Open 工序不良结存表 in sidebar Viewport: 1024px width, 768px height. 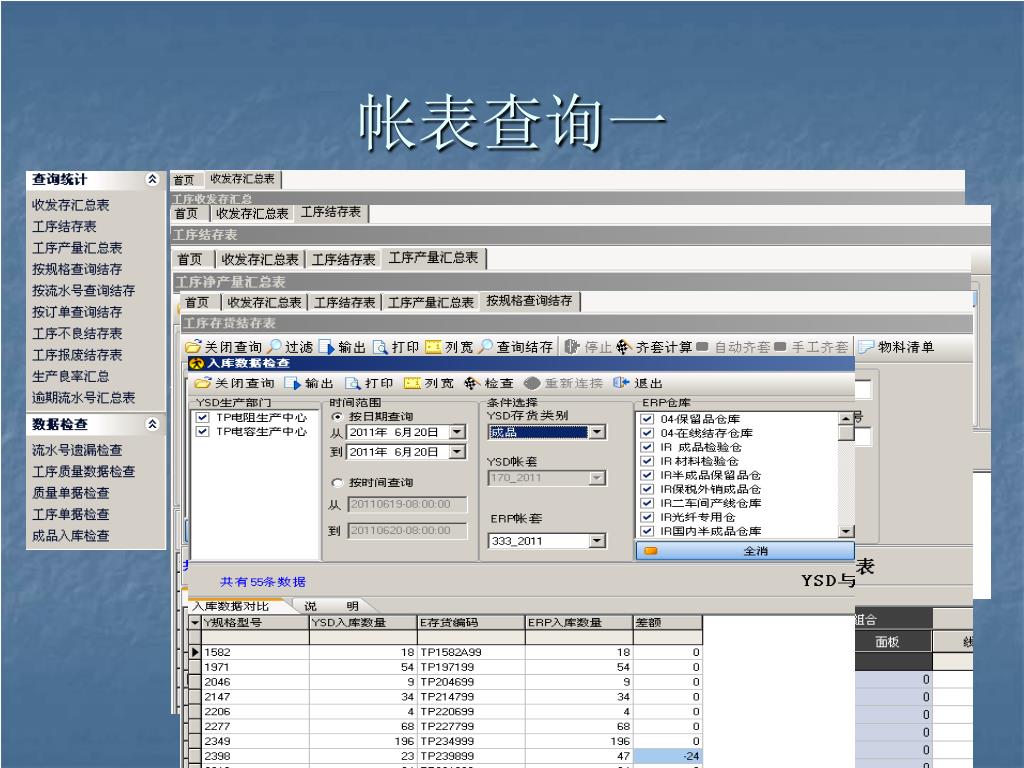point(77,334)
